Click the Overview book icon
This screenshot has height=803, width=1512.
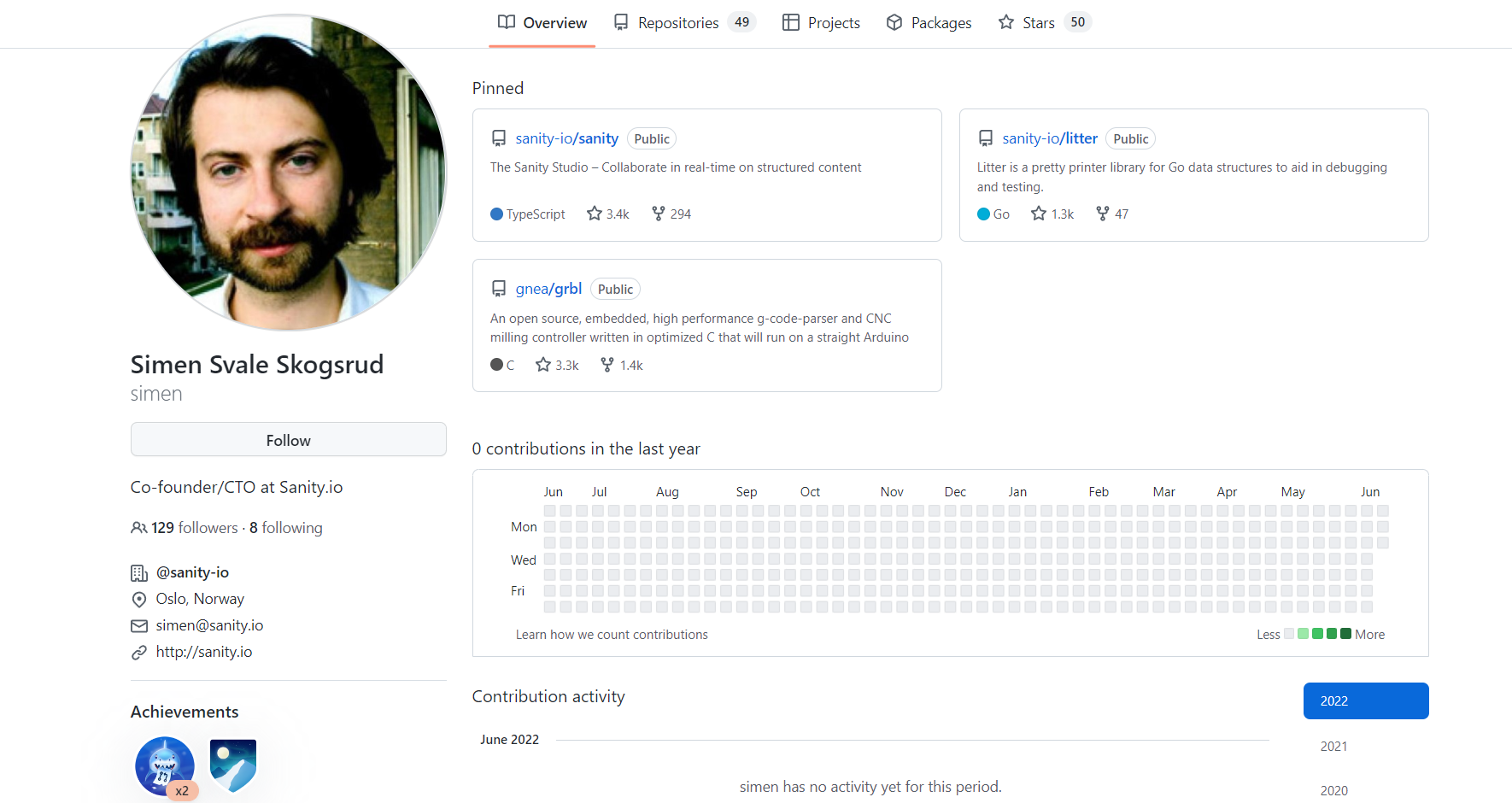click(507, 22)
